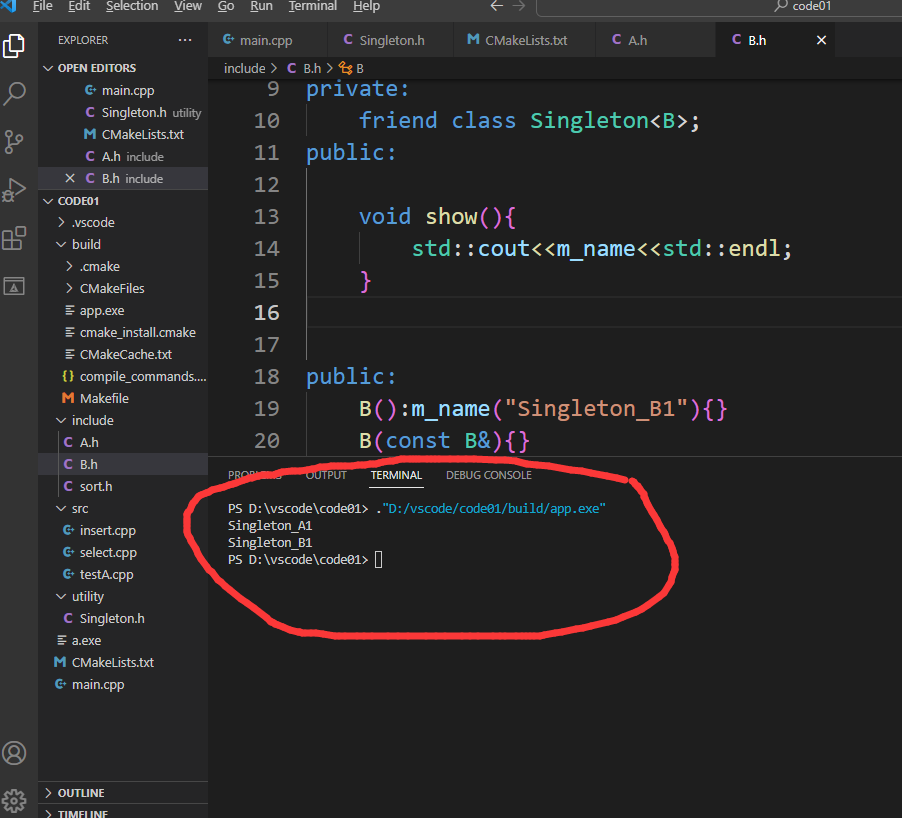
Task: Open the Accounts icon
Action: [x=14, y=753]
